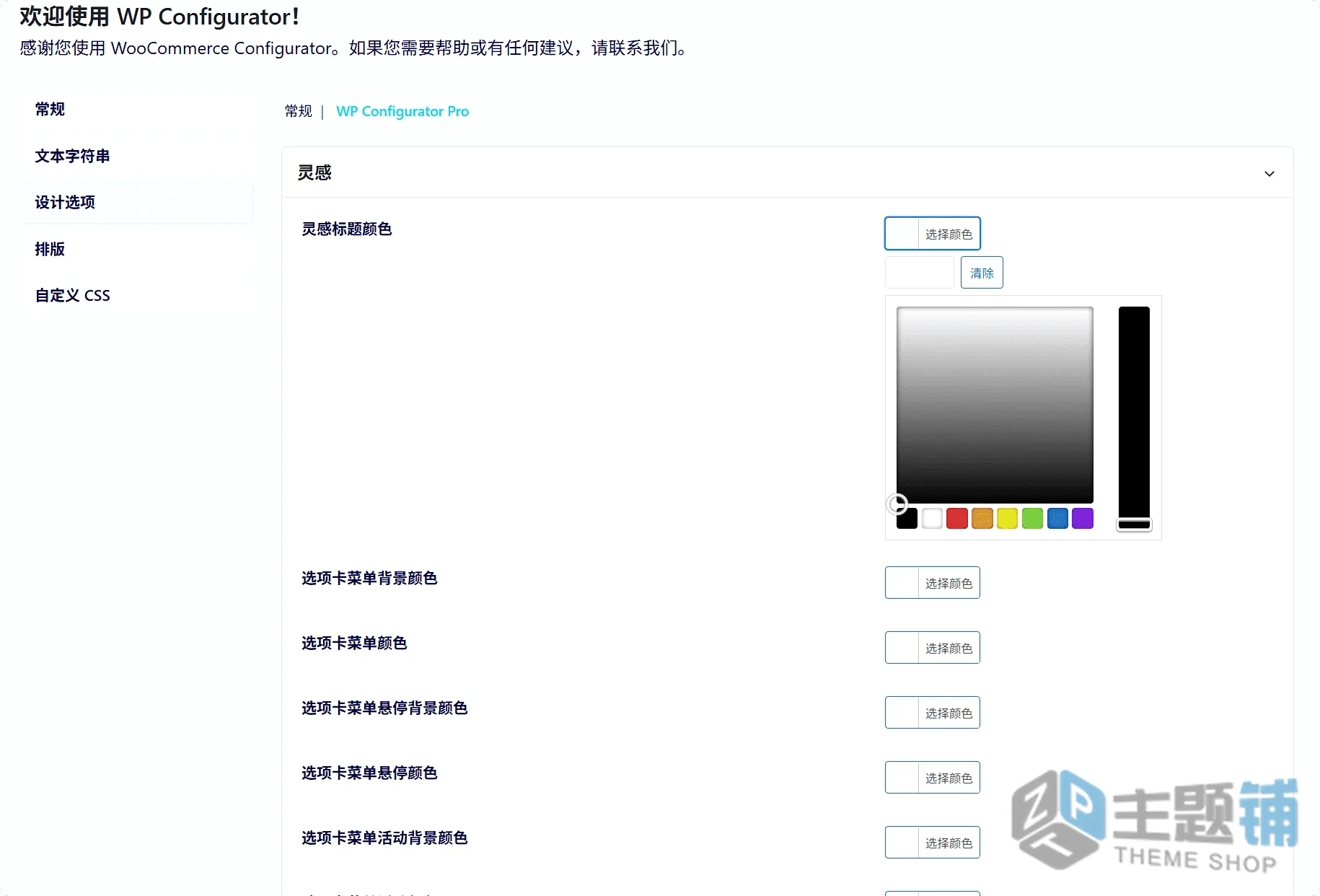Choose the purple palette swatch
1320x896 pixels.
(1083, 519)
